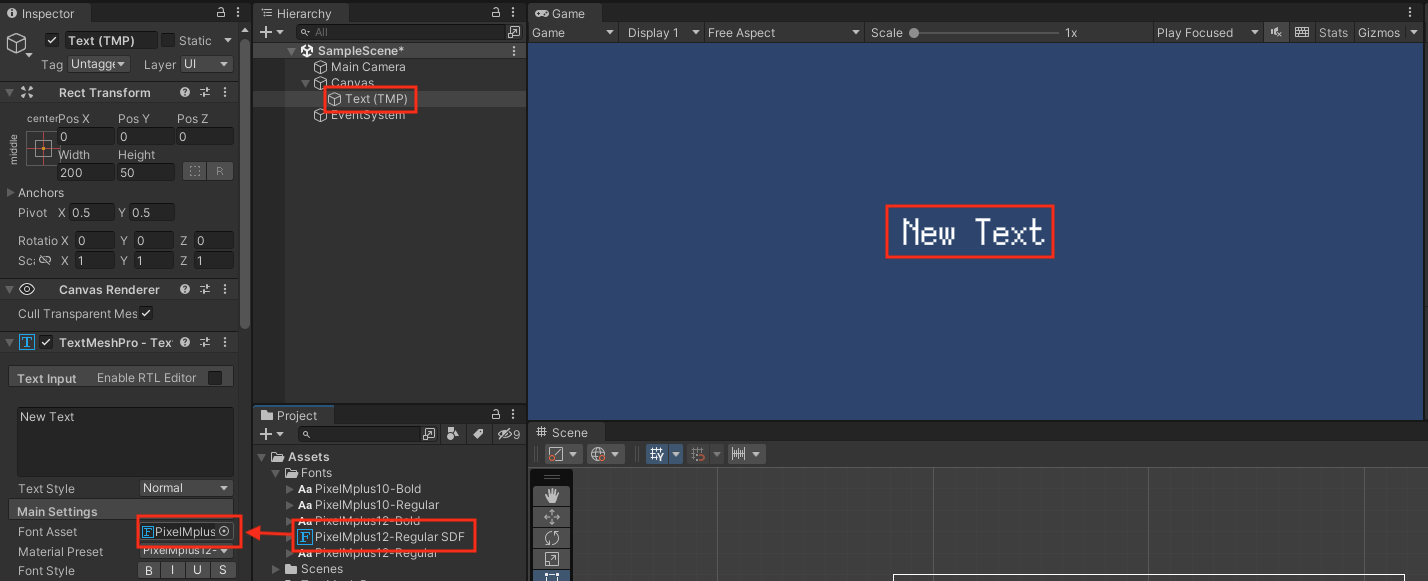Open the Layer dropdown in Inspector
Image resolution: width=1428 pixels, height=581 pixels.
click(x=206, y=64)
